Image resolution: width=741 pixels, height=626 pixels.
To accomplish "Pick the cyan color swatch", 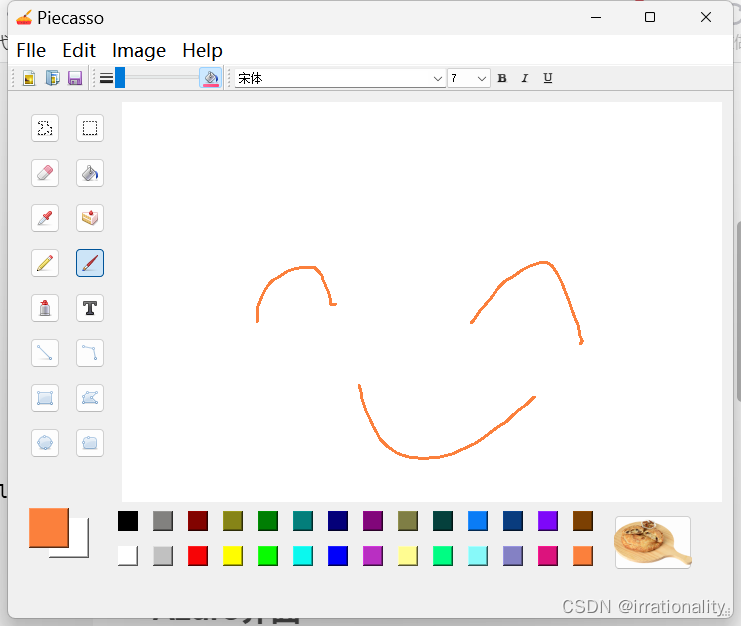I will (x=303, y=556).
